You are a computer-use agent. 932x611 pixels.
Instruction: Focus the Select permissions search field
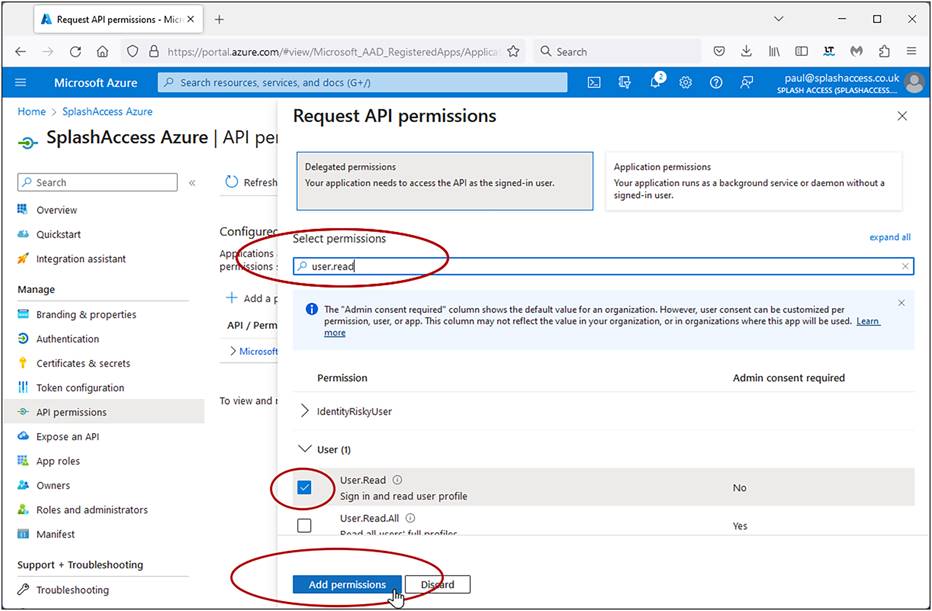click(x=603, y=266)
